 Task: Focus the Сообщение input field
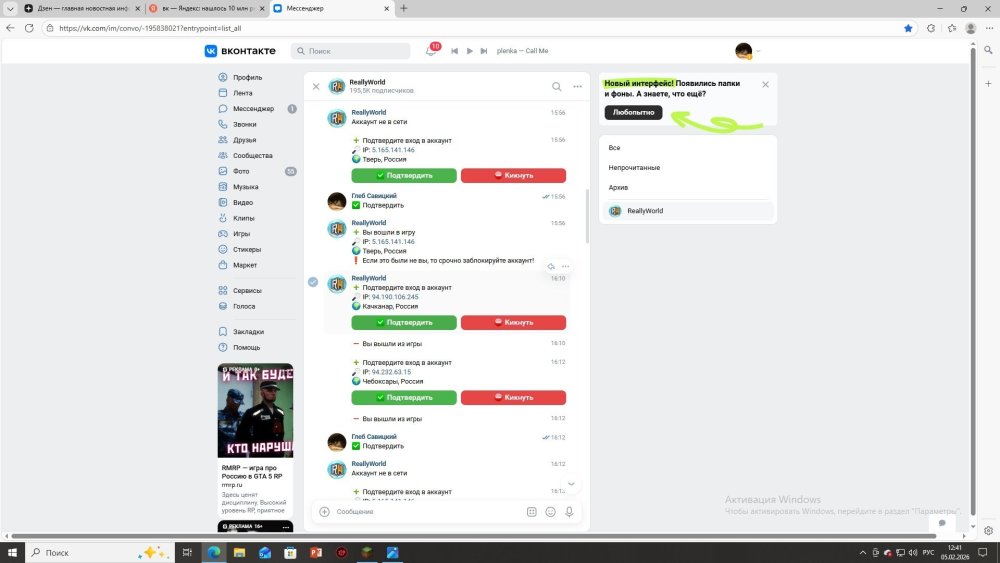point(427,511)
